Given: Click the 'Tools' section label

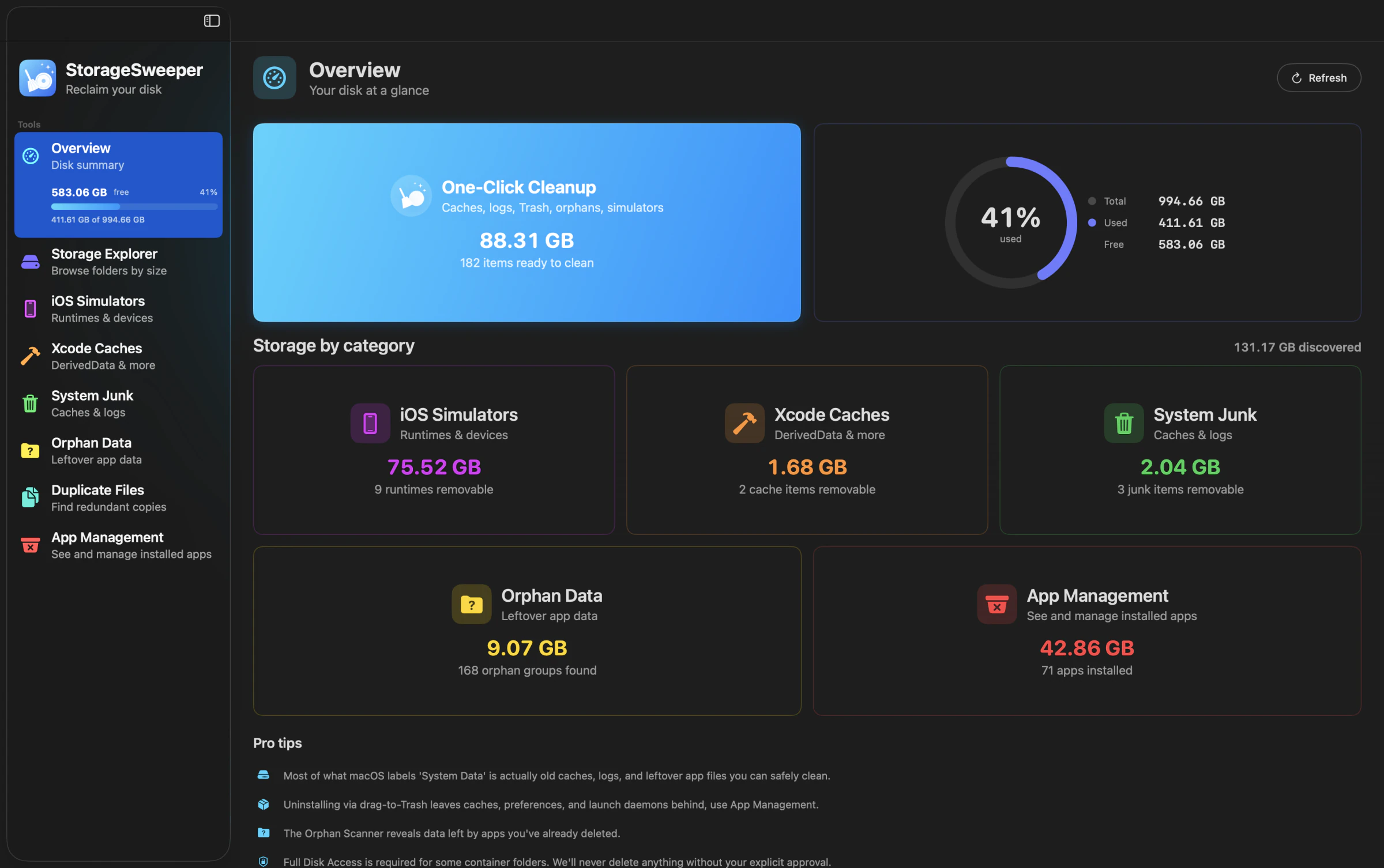Looking at the screenshot, I should (29, 124).
